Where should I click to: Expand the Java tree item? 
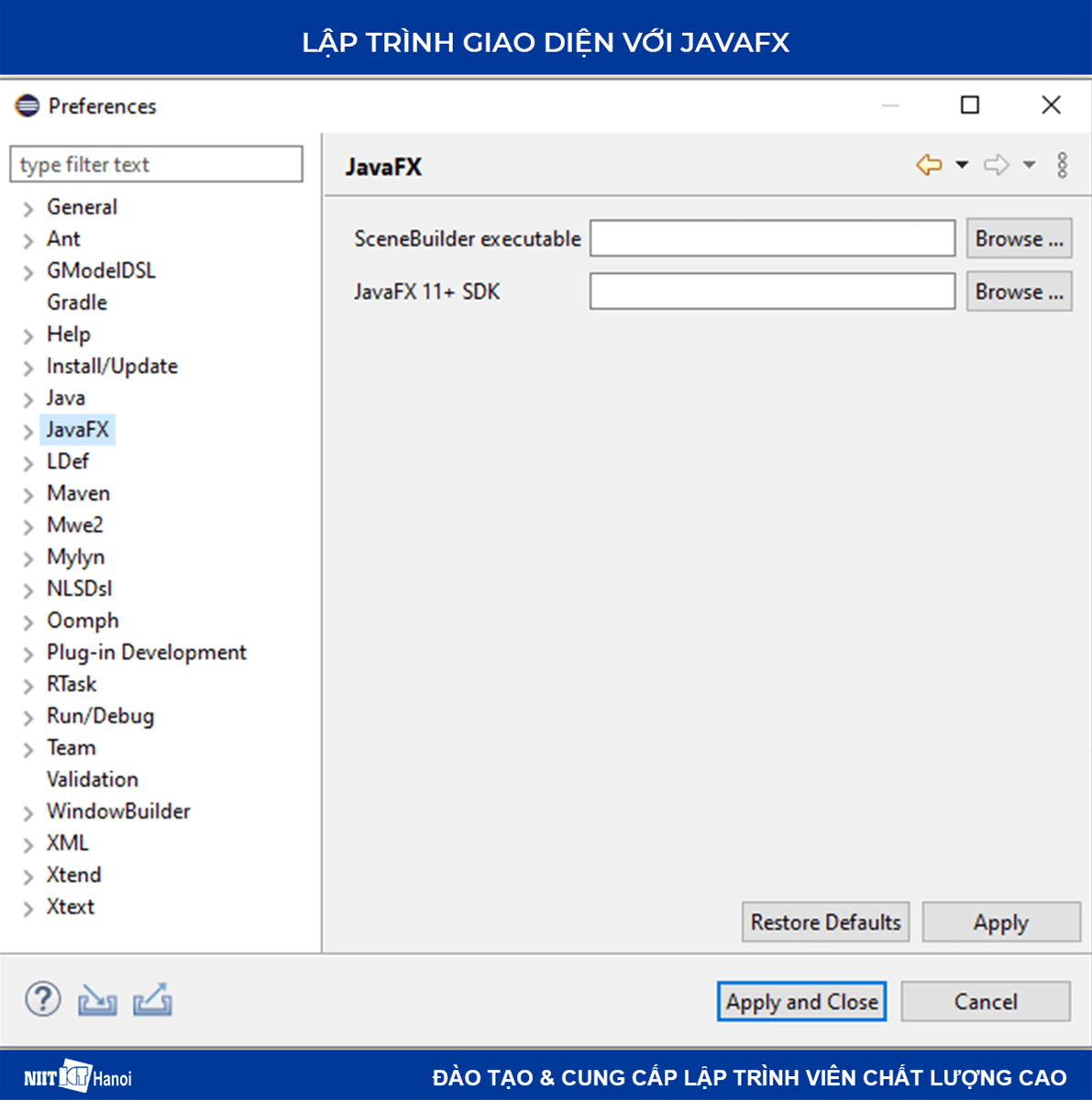click(28, 398)
